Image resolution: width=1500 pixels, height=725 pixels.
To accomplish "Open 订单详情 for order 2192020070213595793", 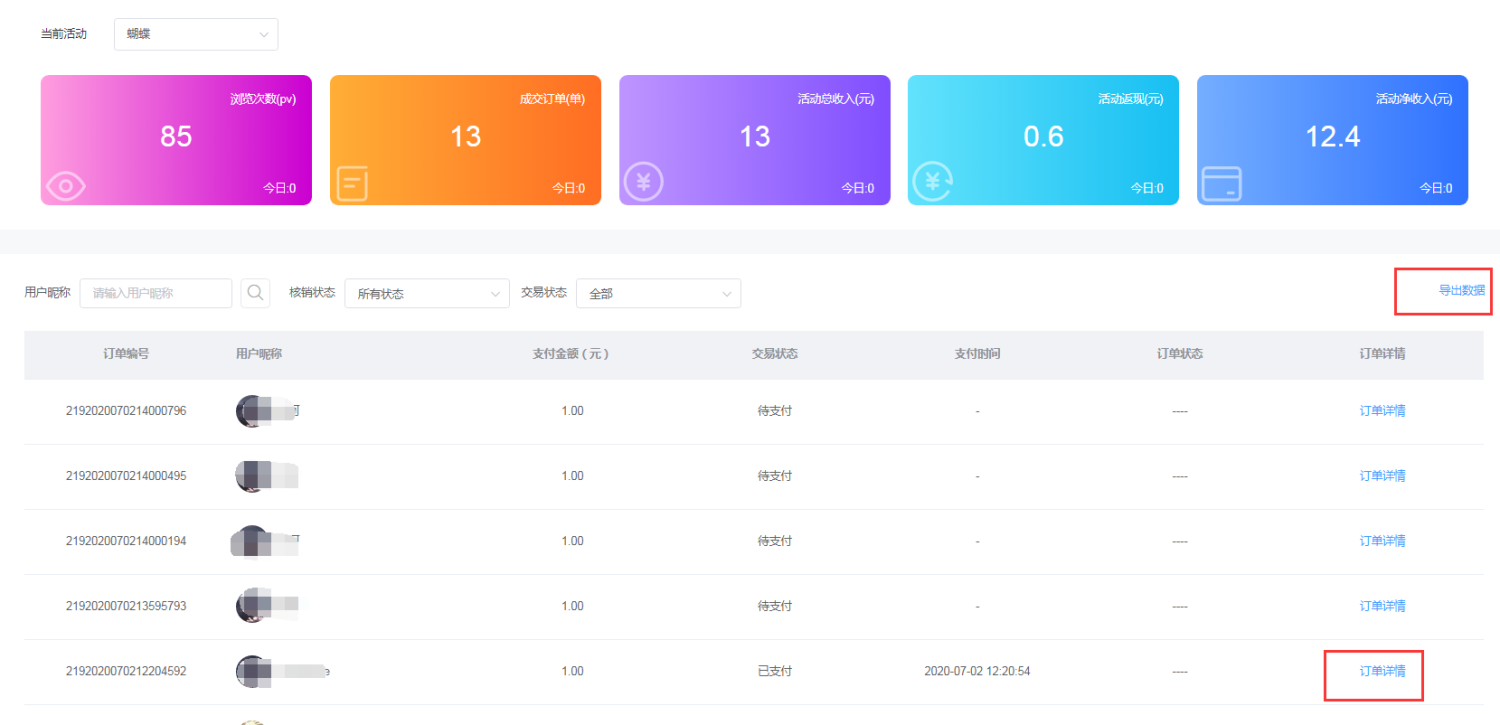I will click(1382, 606).
